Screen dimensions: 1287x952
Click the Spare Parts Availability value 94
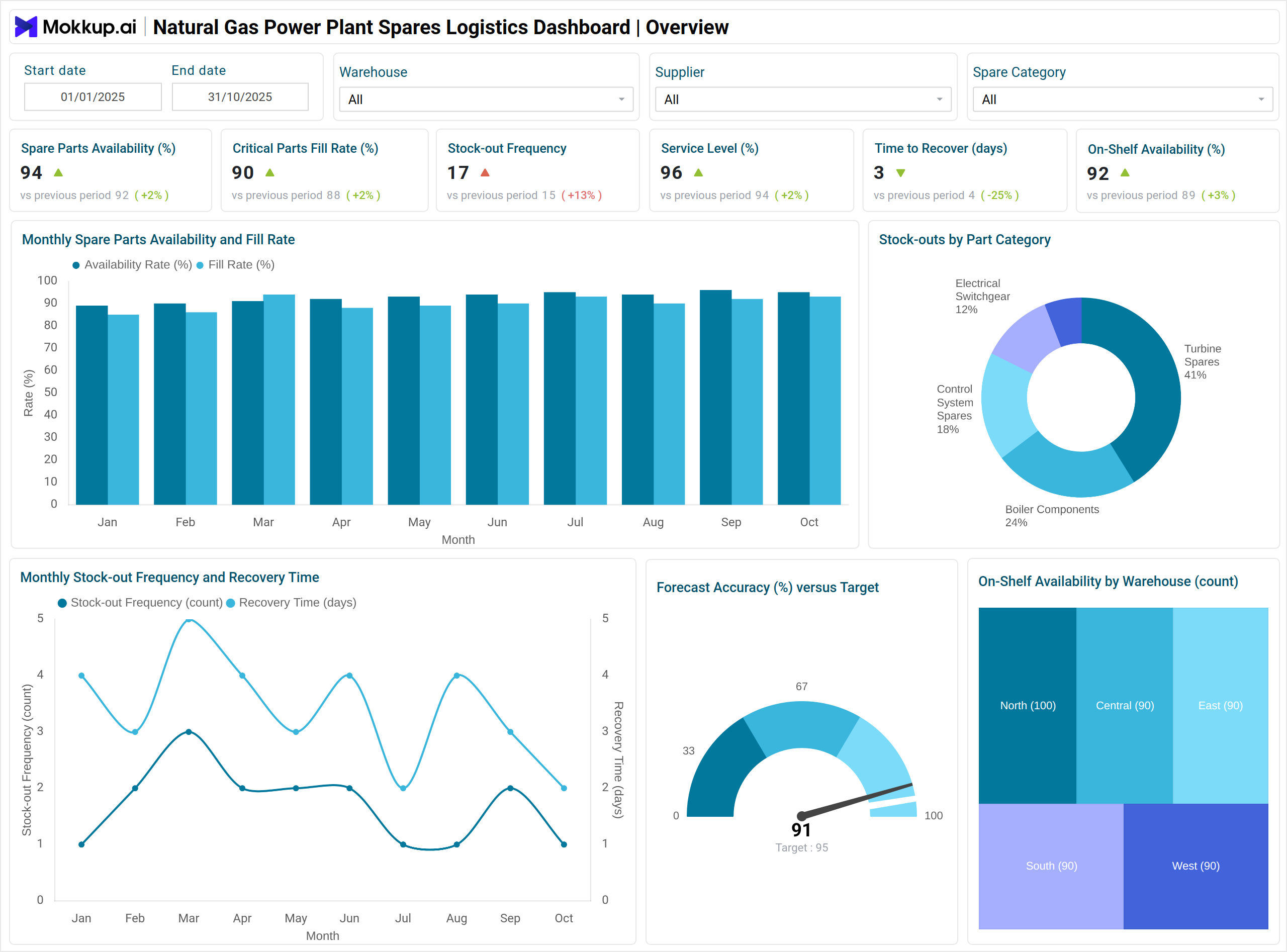click(x=31, y=172)
